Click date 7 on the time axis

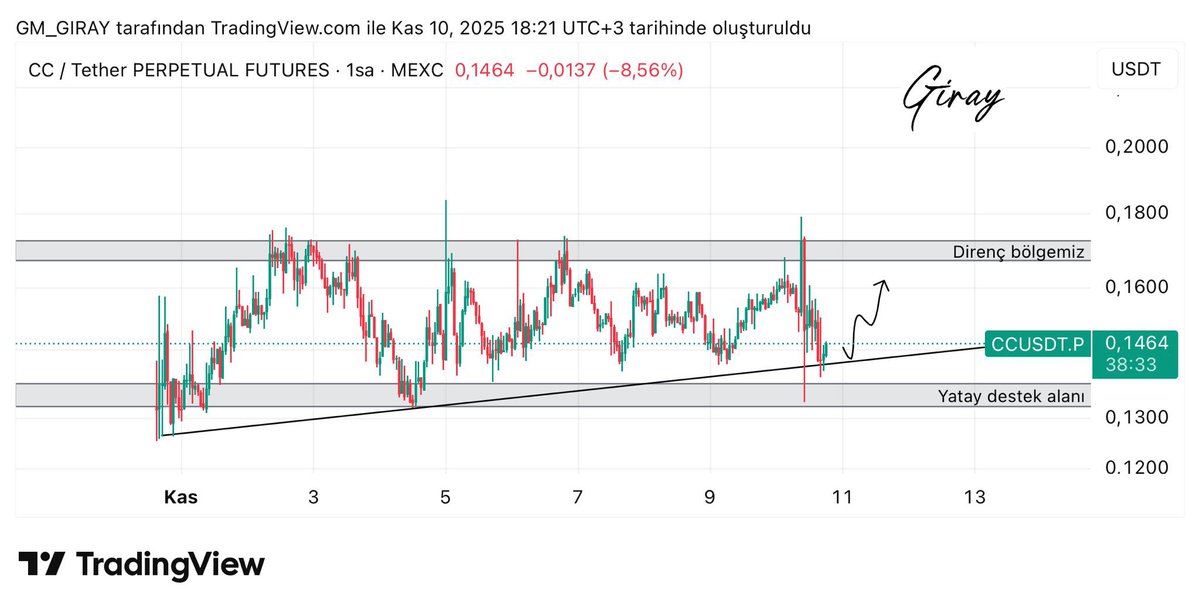578,497
